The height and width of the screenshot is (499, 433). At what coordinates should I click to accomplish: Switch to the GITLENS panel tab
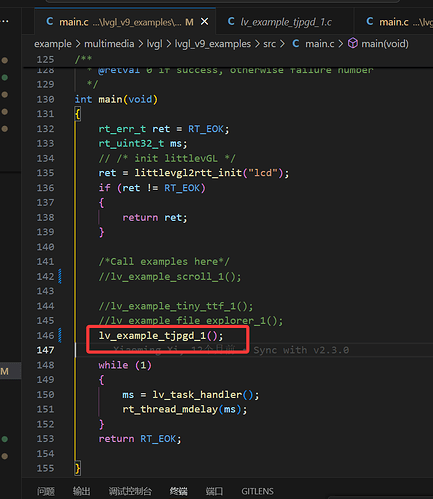pyautogui.click(x=257, y=491)
